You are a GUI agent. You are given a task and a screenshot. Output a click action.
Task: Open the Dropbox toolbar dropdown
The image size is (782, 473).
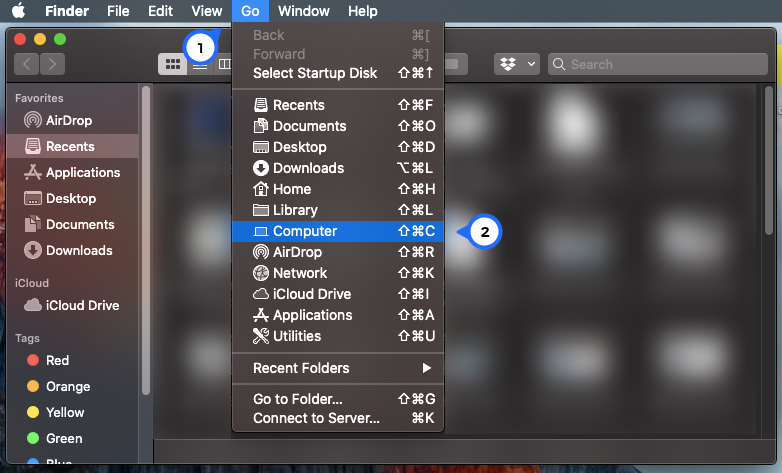(x=517, y=64)
